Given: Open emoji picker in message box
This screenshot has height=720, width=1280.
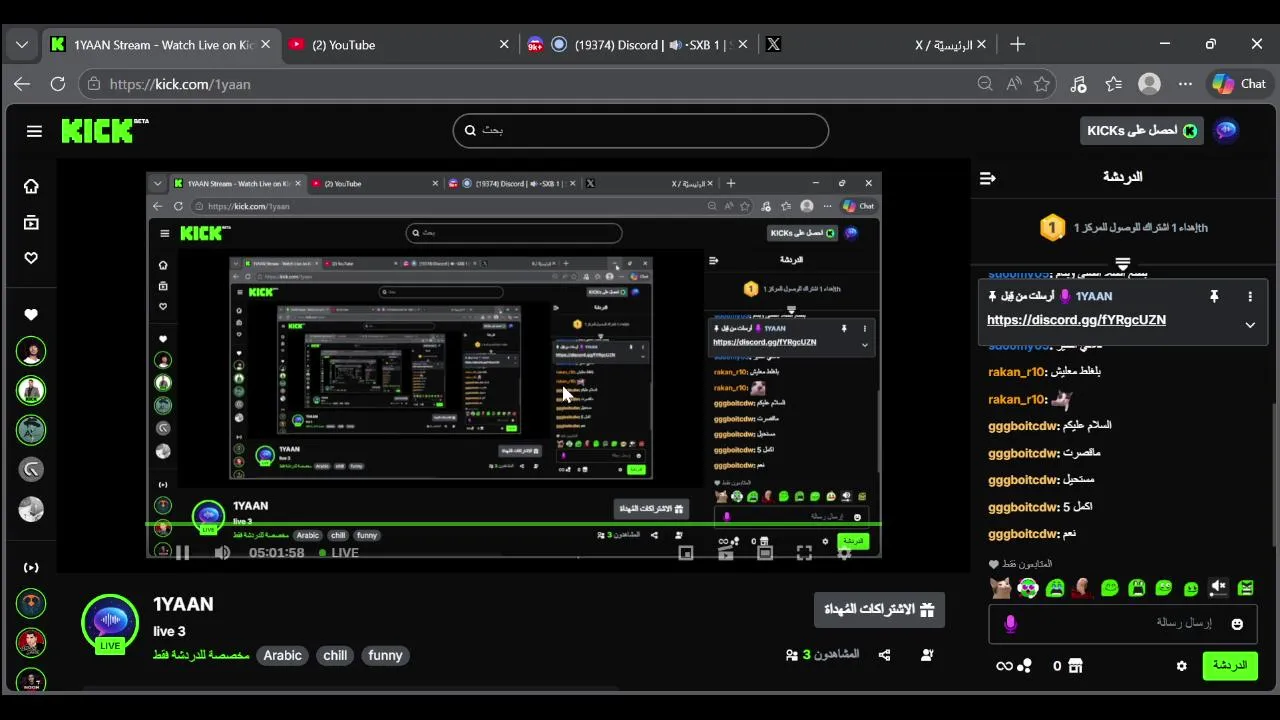Looking at the screenshot, I should [1237, 623].
